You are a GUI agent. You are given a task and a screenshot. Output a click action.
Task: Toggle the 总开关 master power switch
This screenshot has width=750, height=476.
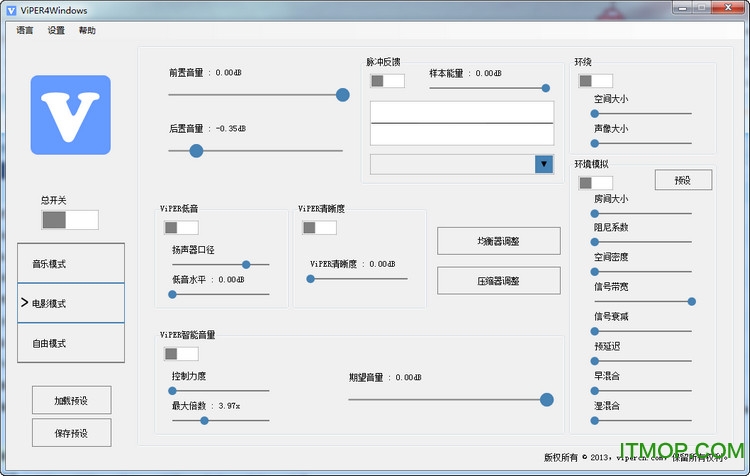pos(70,220)
